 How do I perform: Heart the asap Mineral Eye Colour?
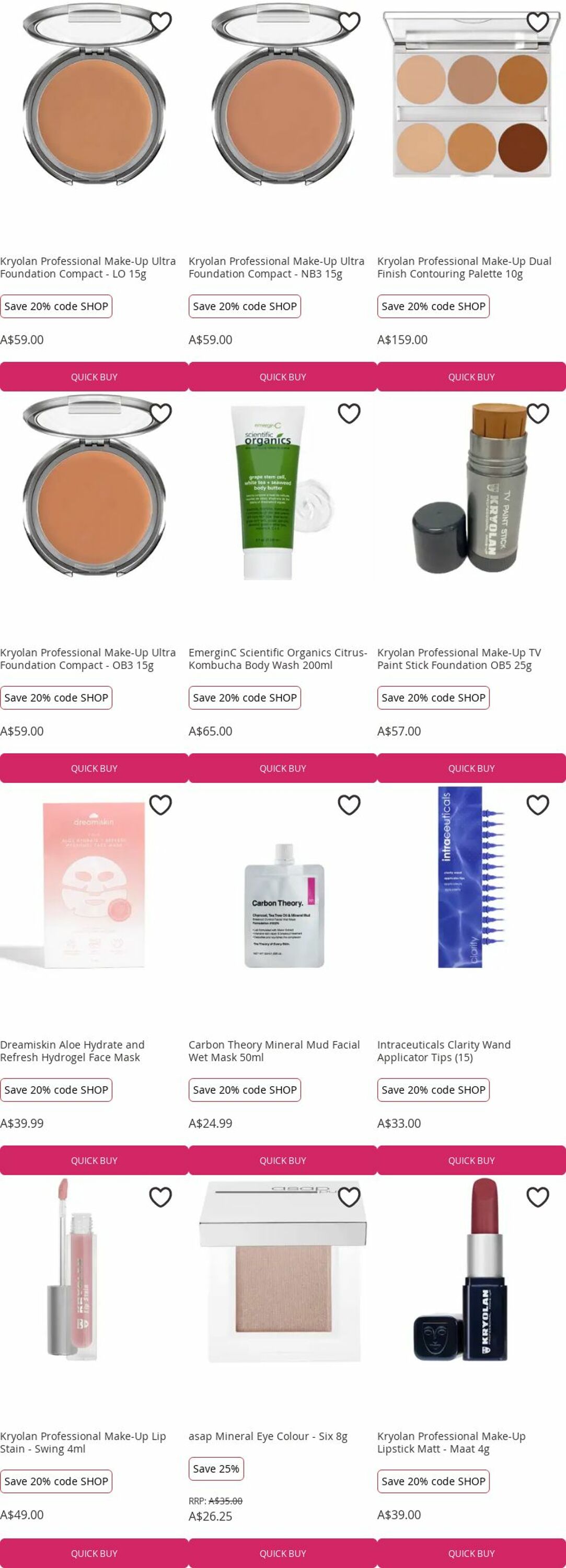[x=349, y=1197]
